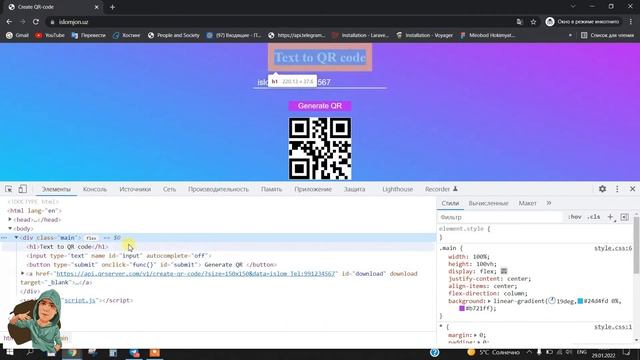Viewport: 640px width, 360px height.
Task: Bookmark this page with the star icon
Action: (533, 22)
